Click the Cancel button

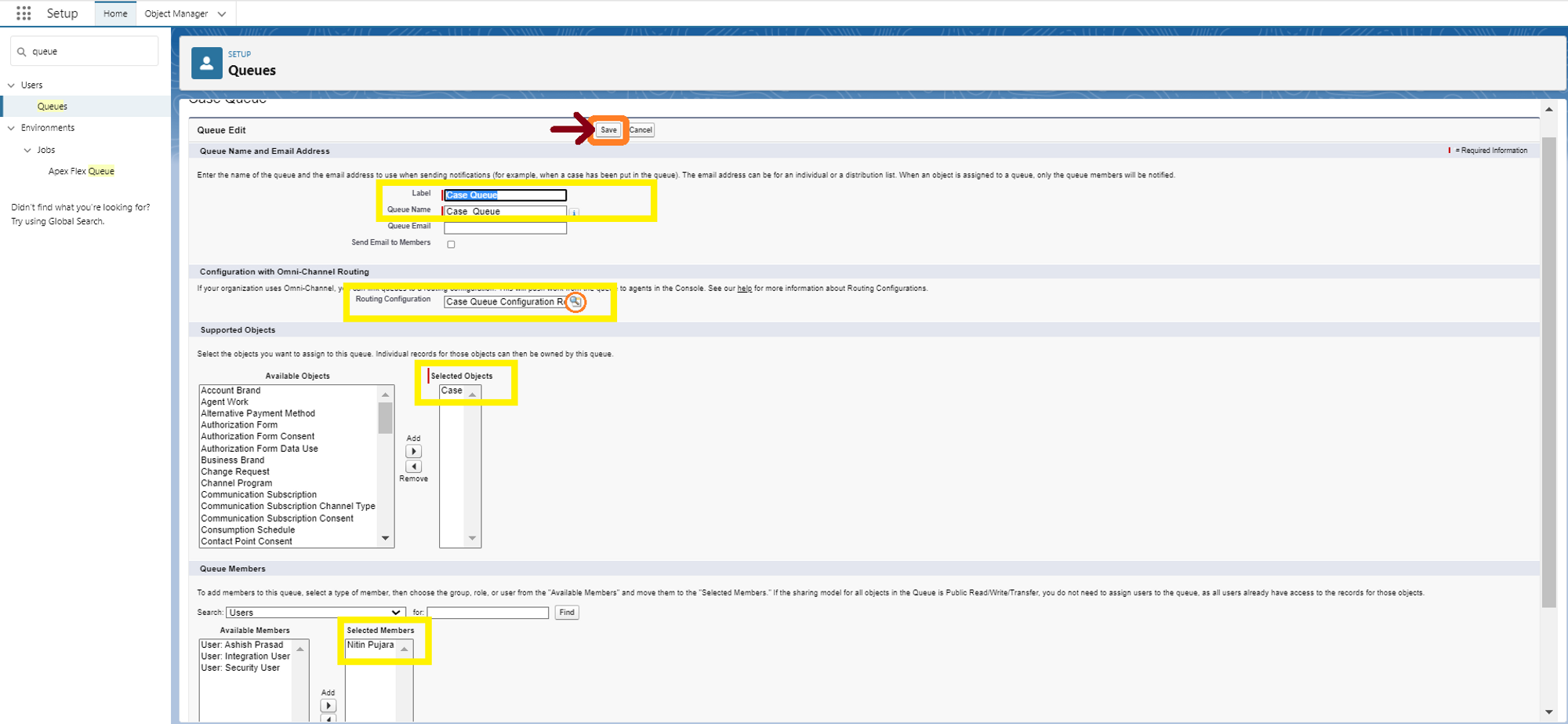click(641, 129)
